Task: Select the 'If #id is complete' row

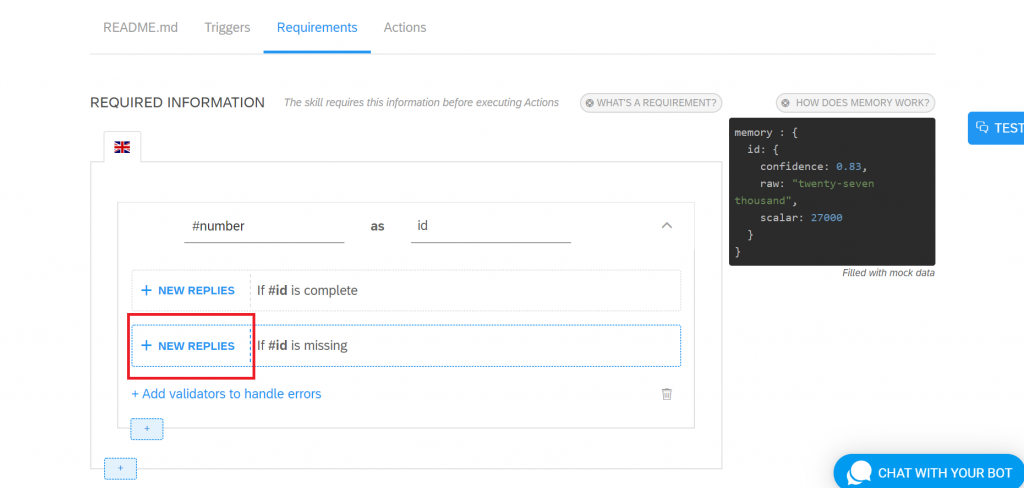Action: click(406, 290)
